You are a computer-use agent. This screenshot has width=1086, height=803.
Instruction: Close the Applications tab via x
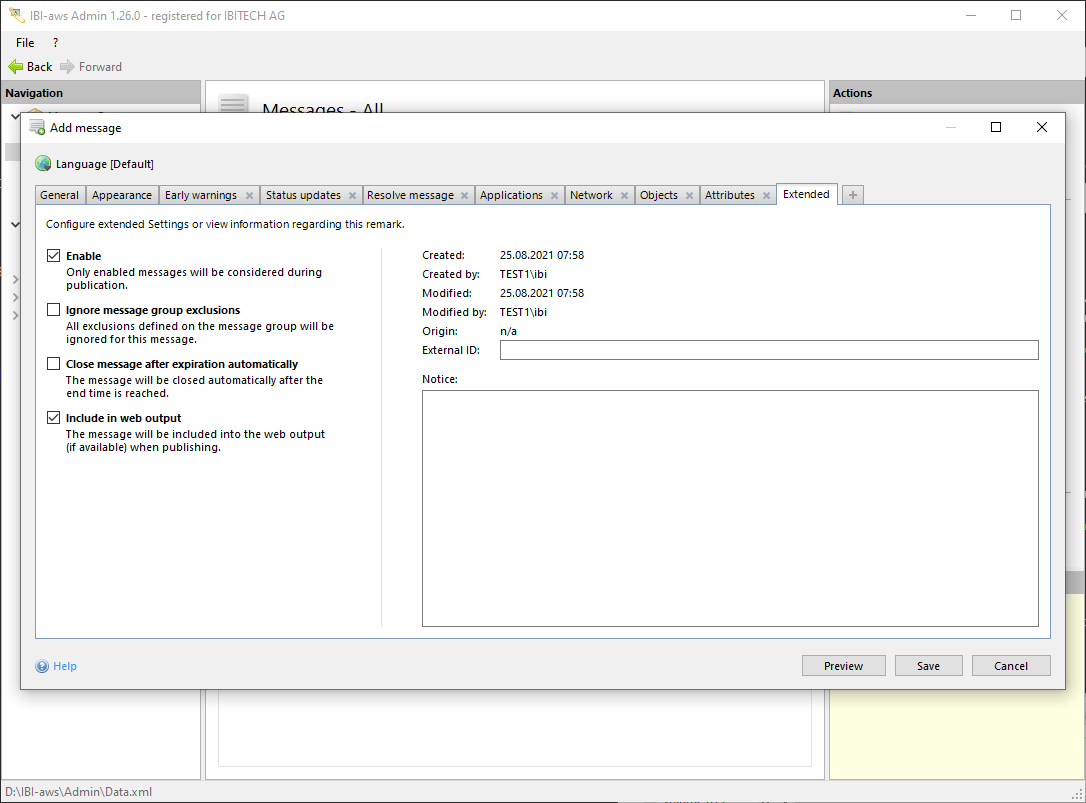554,196
